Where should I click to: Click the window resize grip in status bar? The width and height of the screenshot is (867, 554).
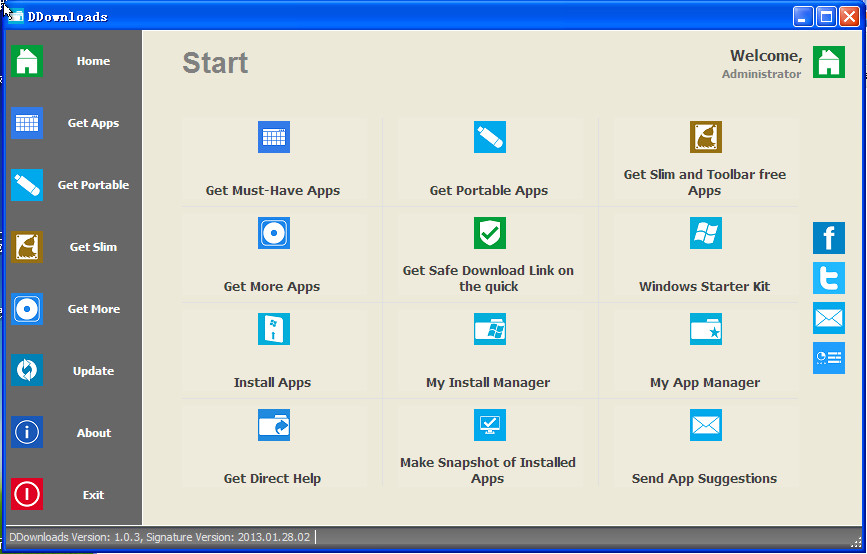coord(858,541)
